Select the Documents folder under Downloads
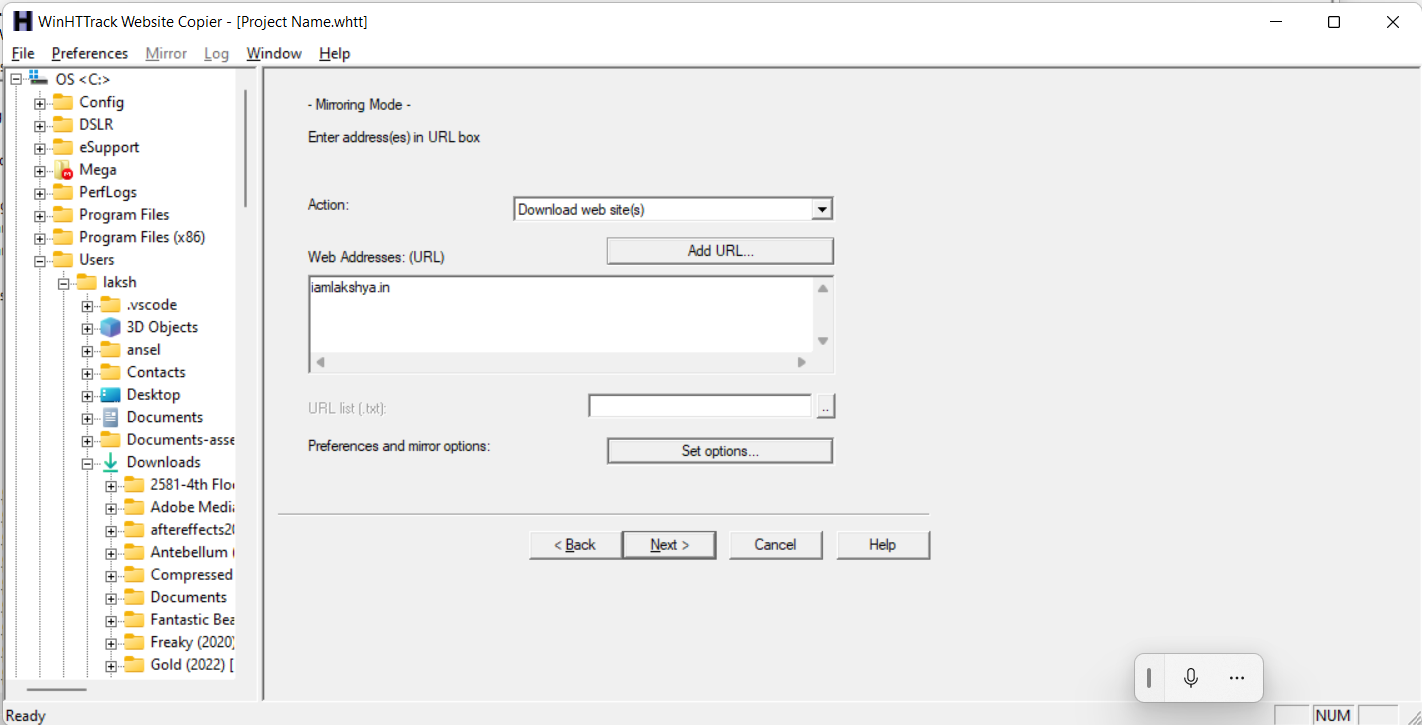The width and height of the screenshot is (1422, 725). coord(188,597)
